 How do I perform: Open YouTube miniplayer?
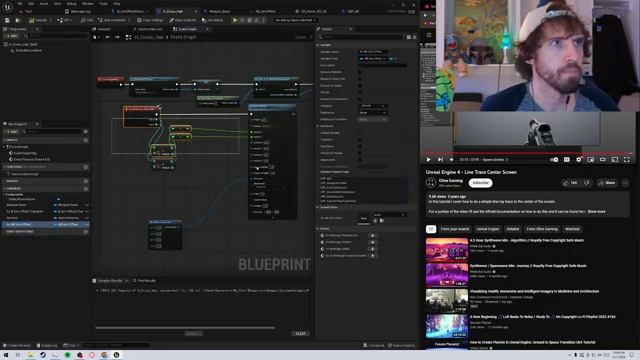click(x=591, y=160)
